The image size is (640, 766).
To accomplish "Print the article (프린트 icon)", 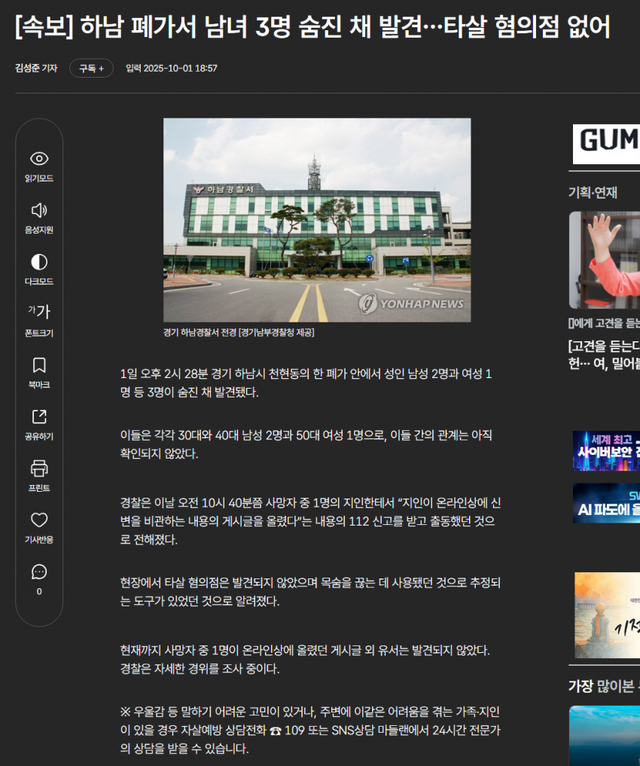I will (x=39, y=468).
